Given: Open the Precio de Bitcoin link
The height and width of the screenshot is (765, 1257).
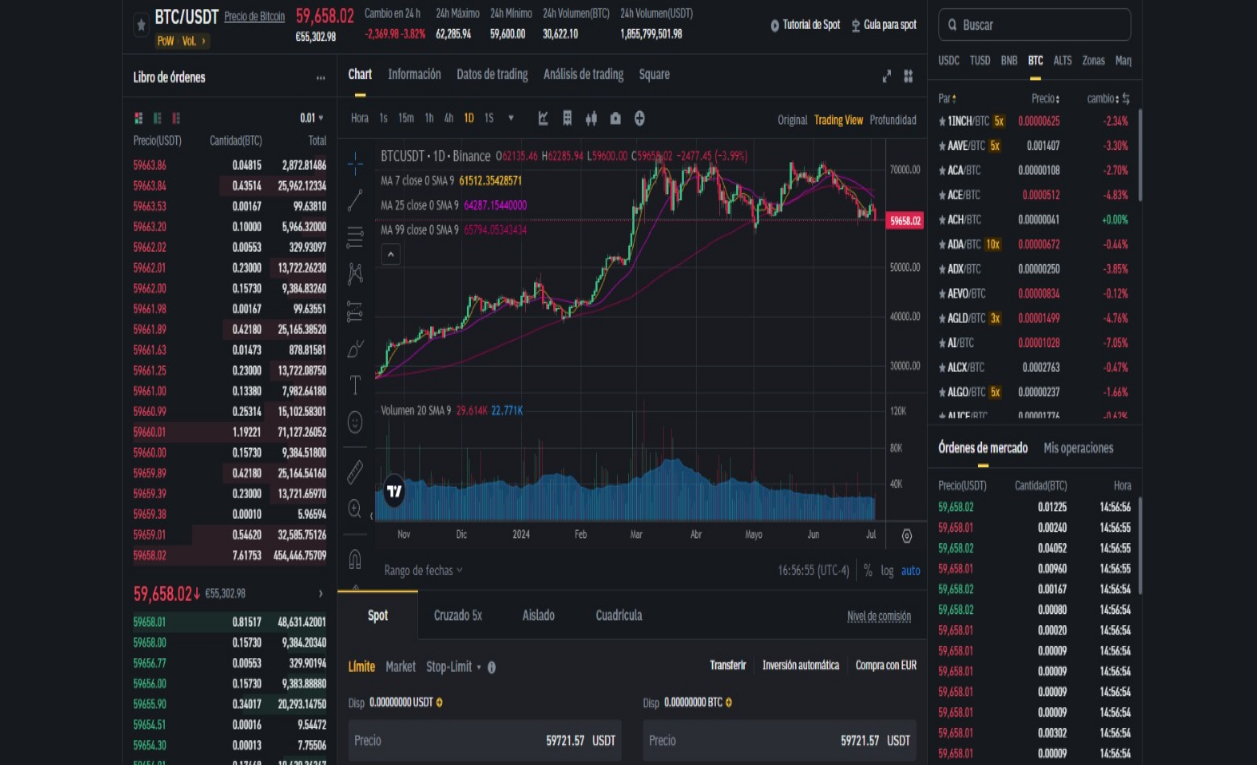Looking at the screenshot, I should pos(254,17).
